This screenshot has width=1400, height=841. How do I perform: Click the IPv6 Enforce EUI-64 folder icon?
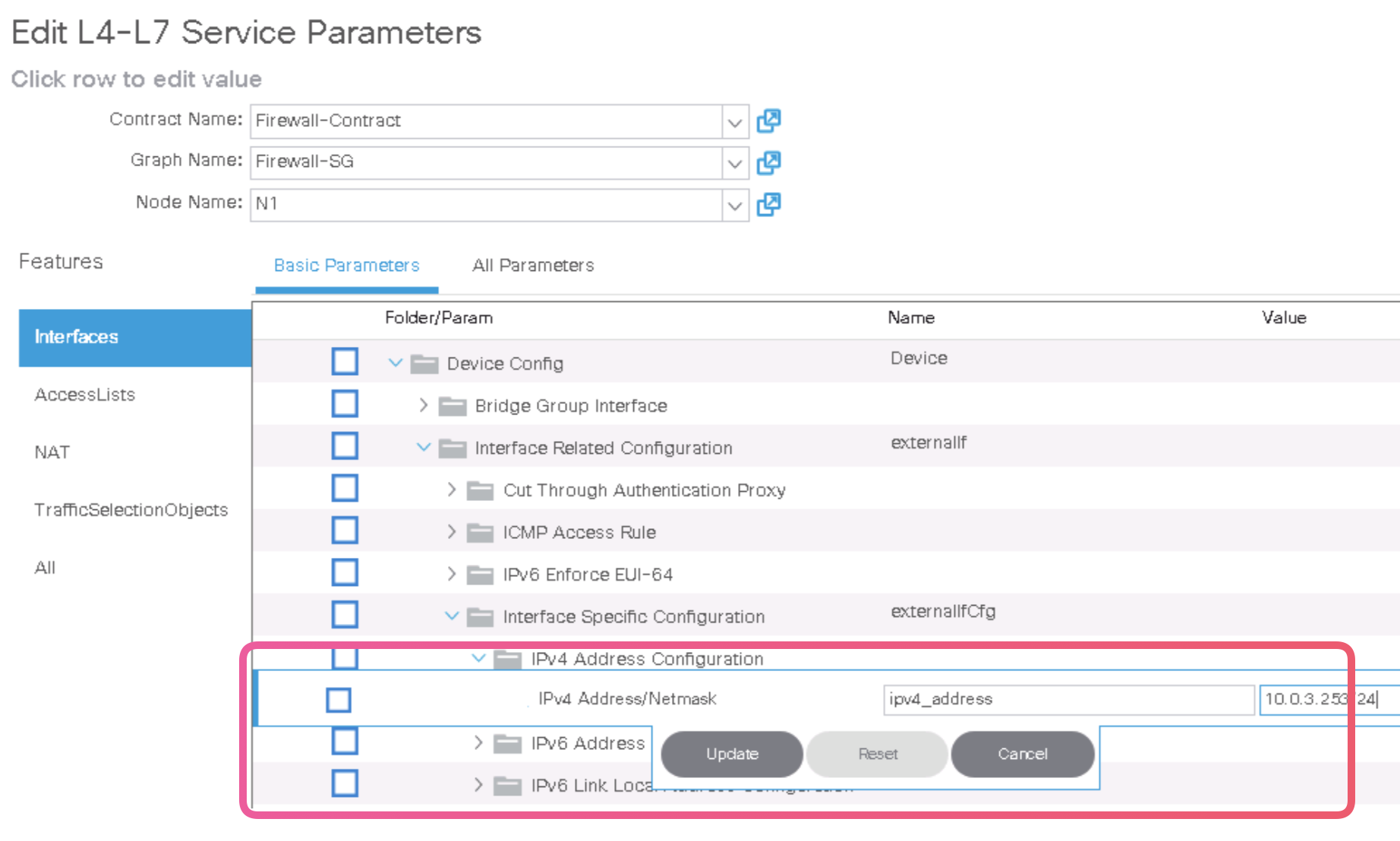[x=480, y=575]
